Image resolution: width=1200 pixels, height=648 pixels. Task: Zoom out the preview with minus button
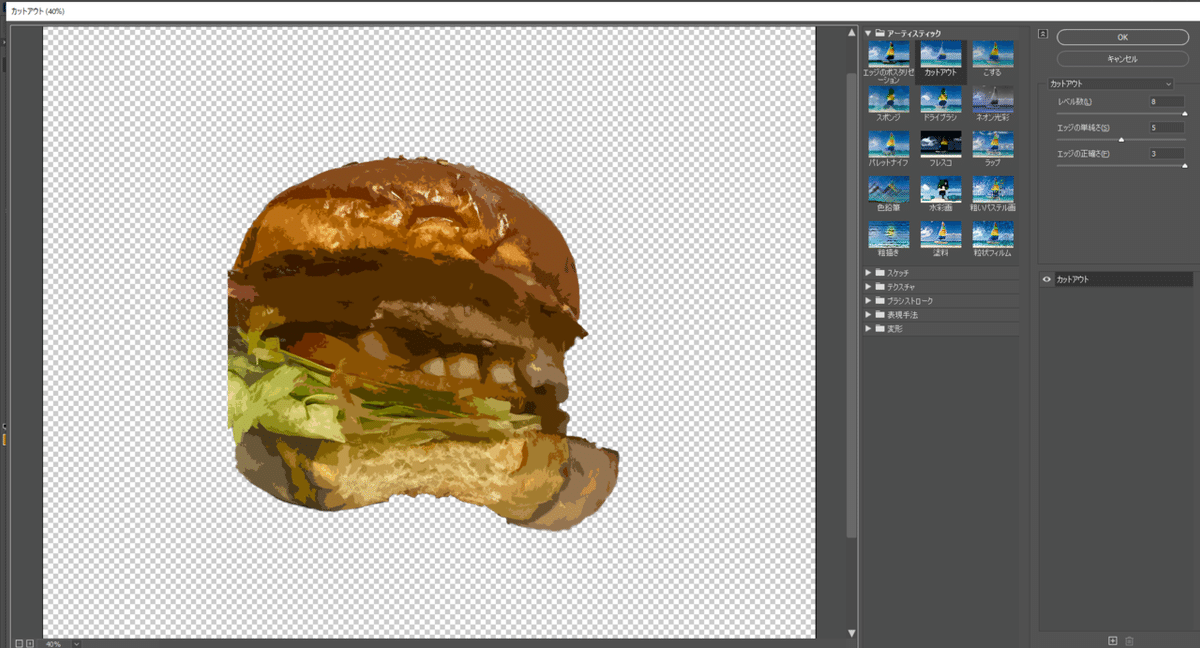click(x=18, y=643)
